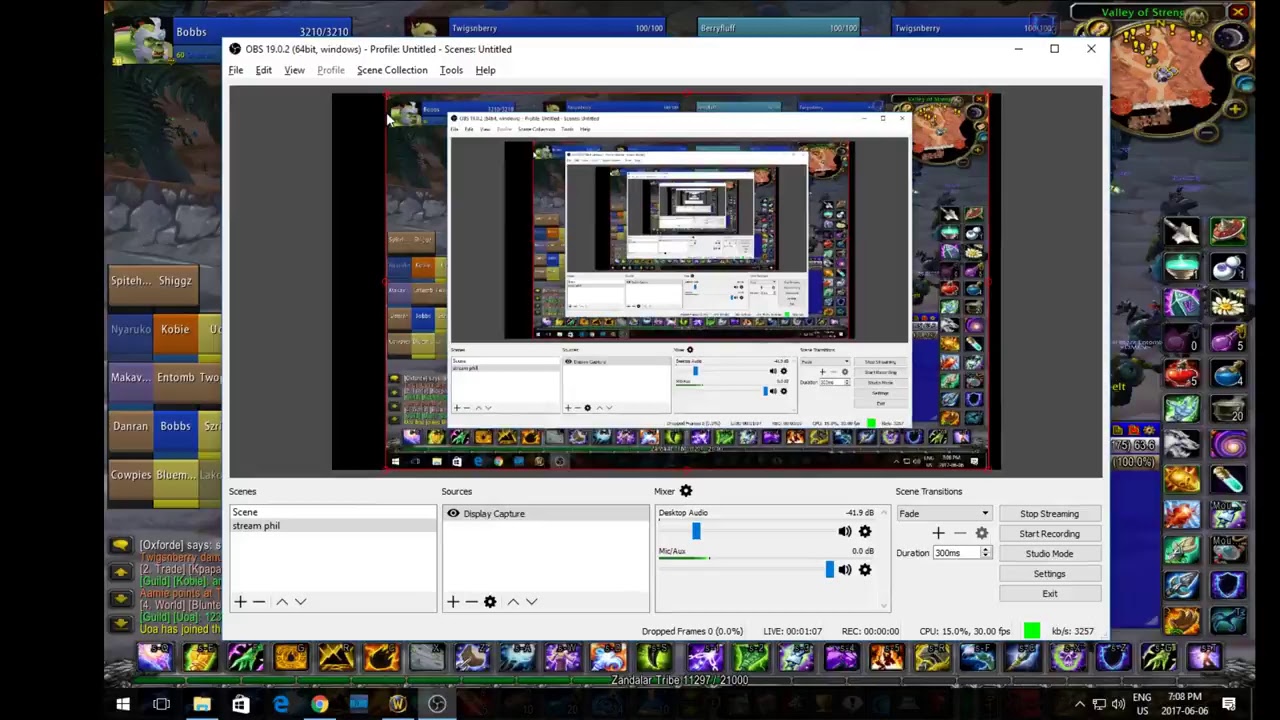
Task: Adjust Desktop Audio volume slider
Action: pyautogui.click(x=696, y=532)
